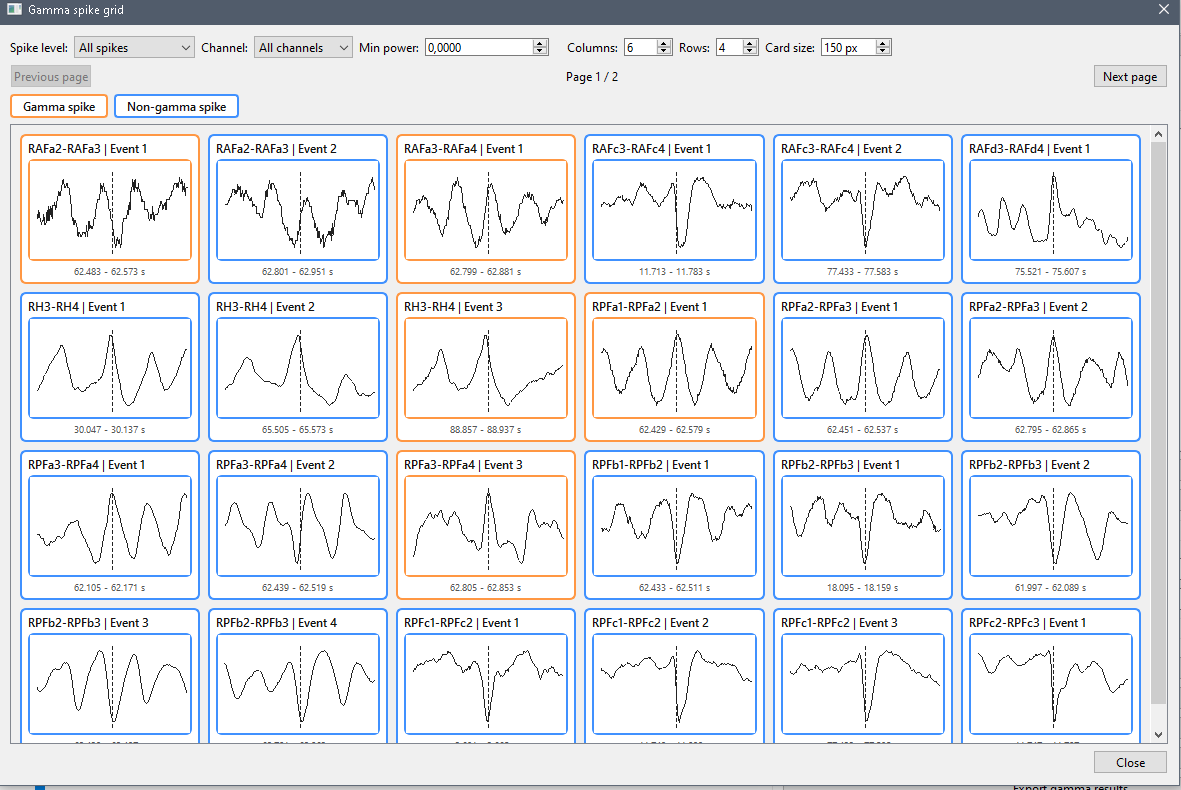Select the RPFb2-RPFb3 Event 2 waveform
This screenshot has height=790, width=1181.
(1051, 526)
